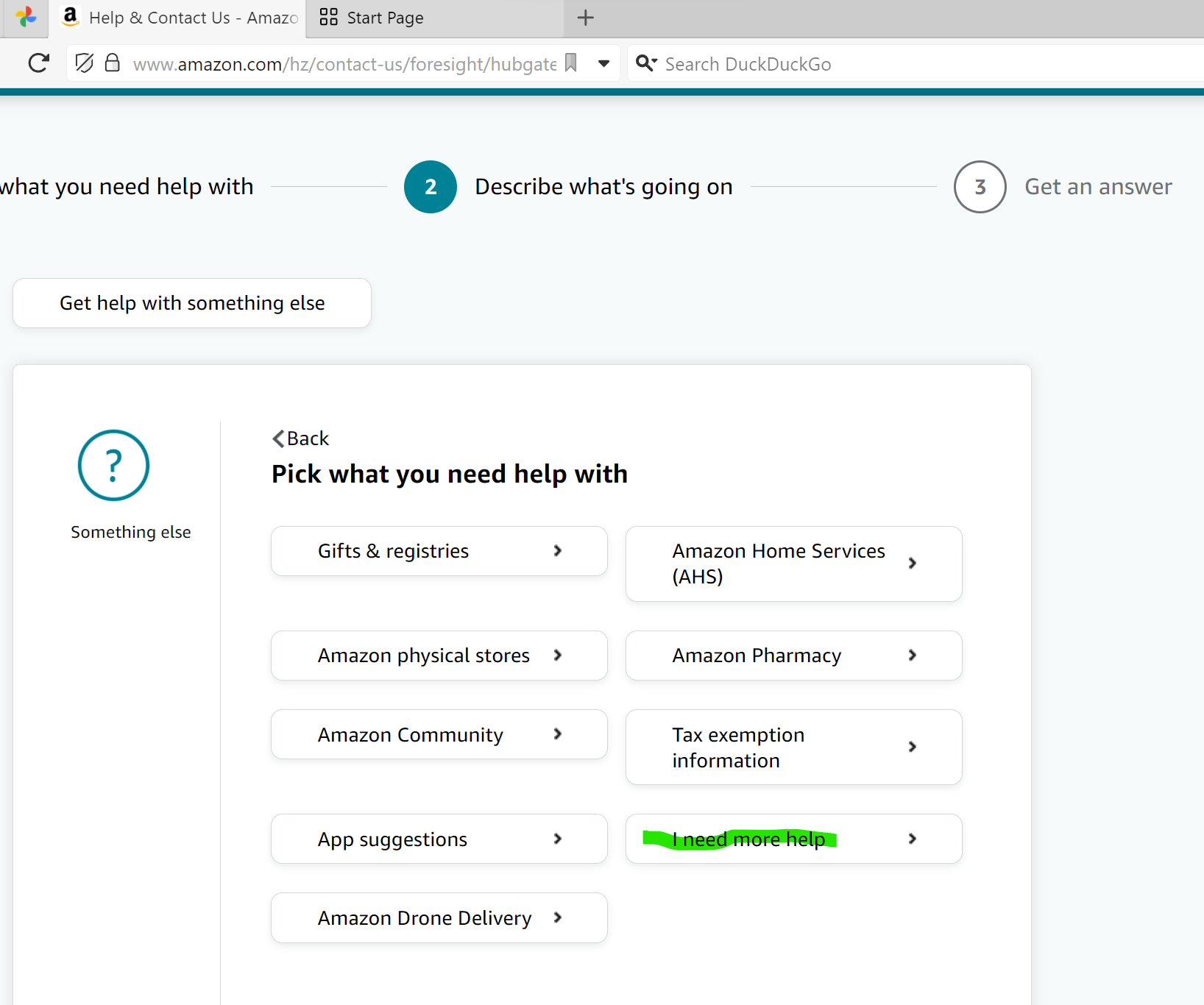Click the App suggestions chevron arrow

(558, 839)
